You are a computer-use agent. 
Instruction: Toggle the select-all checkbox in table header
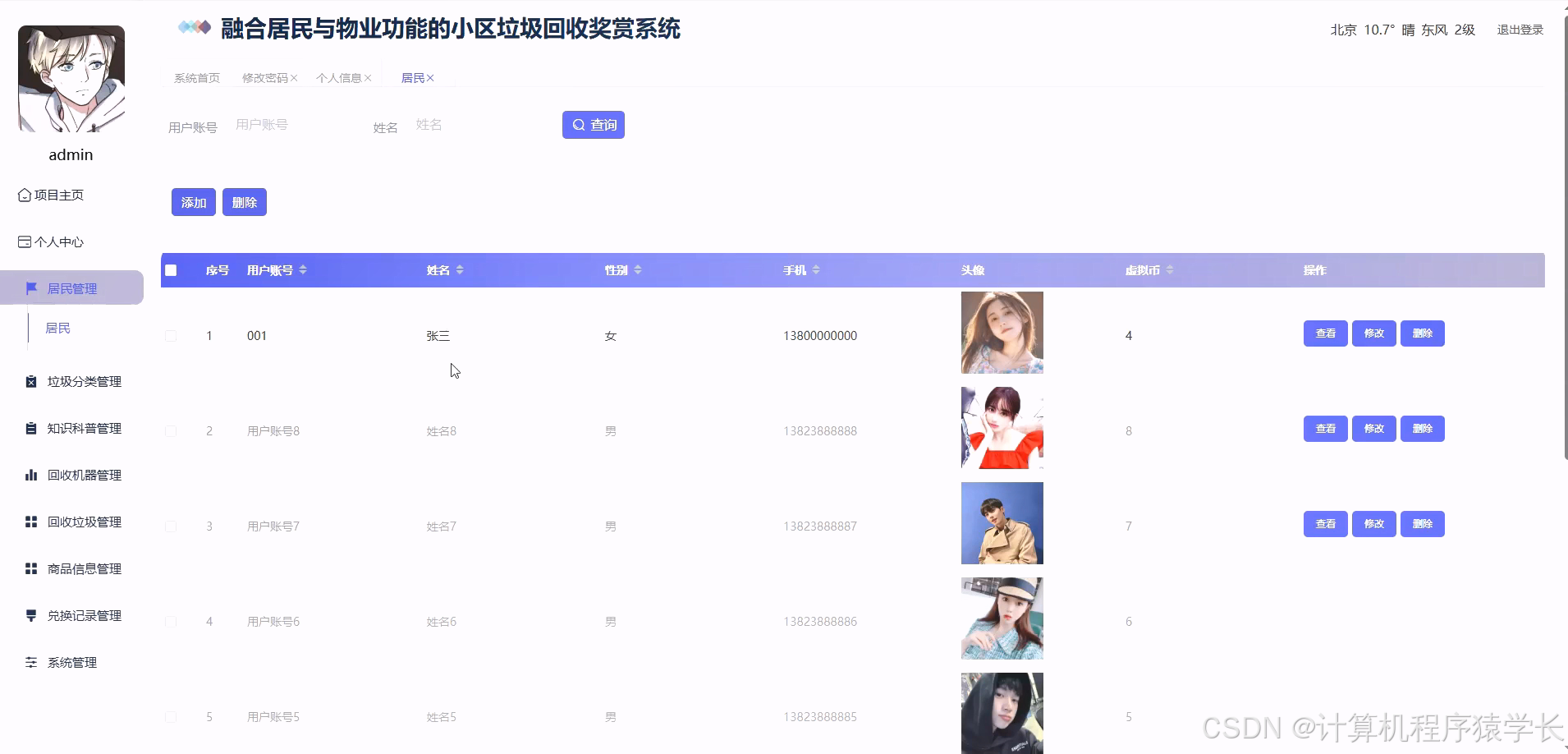[172, 269]
